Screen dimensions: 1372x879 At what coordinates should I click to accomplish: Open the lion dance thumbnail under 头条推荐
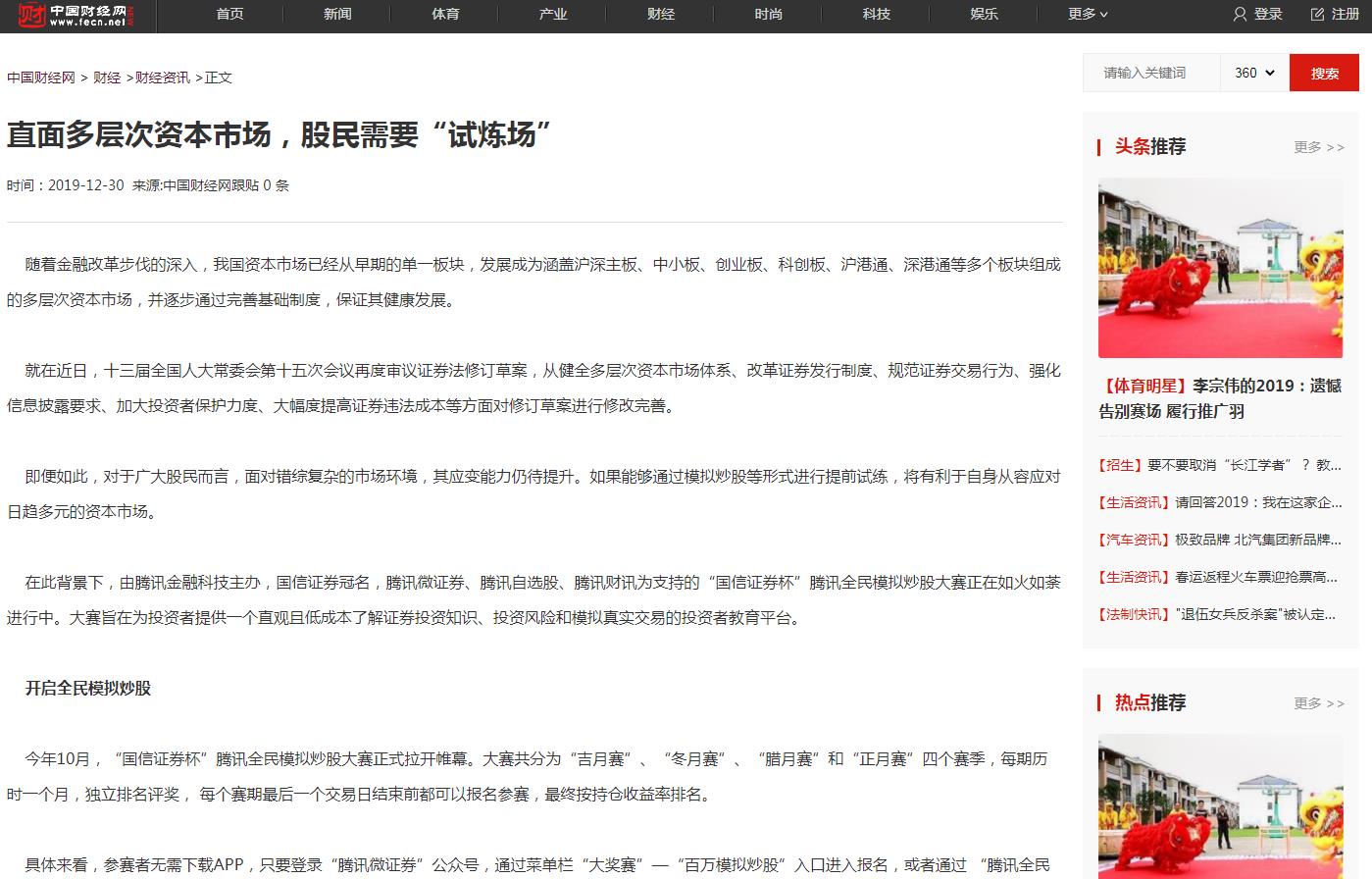point(1220,268)
